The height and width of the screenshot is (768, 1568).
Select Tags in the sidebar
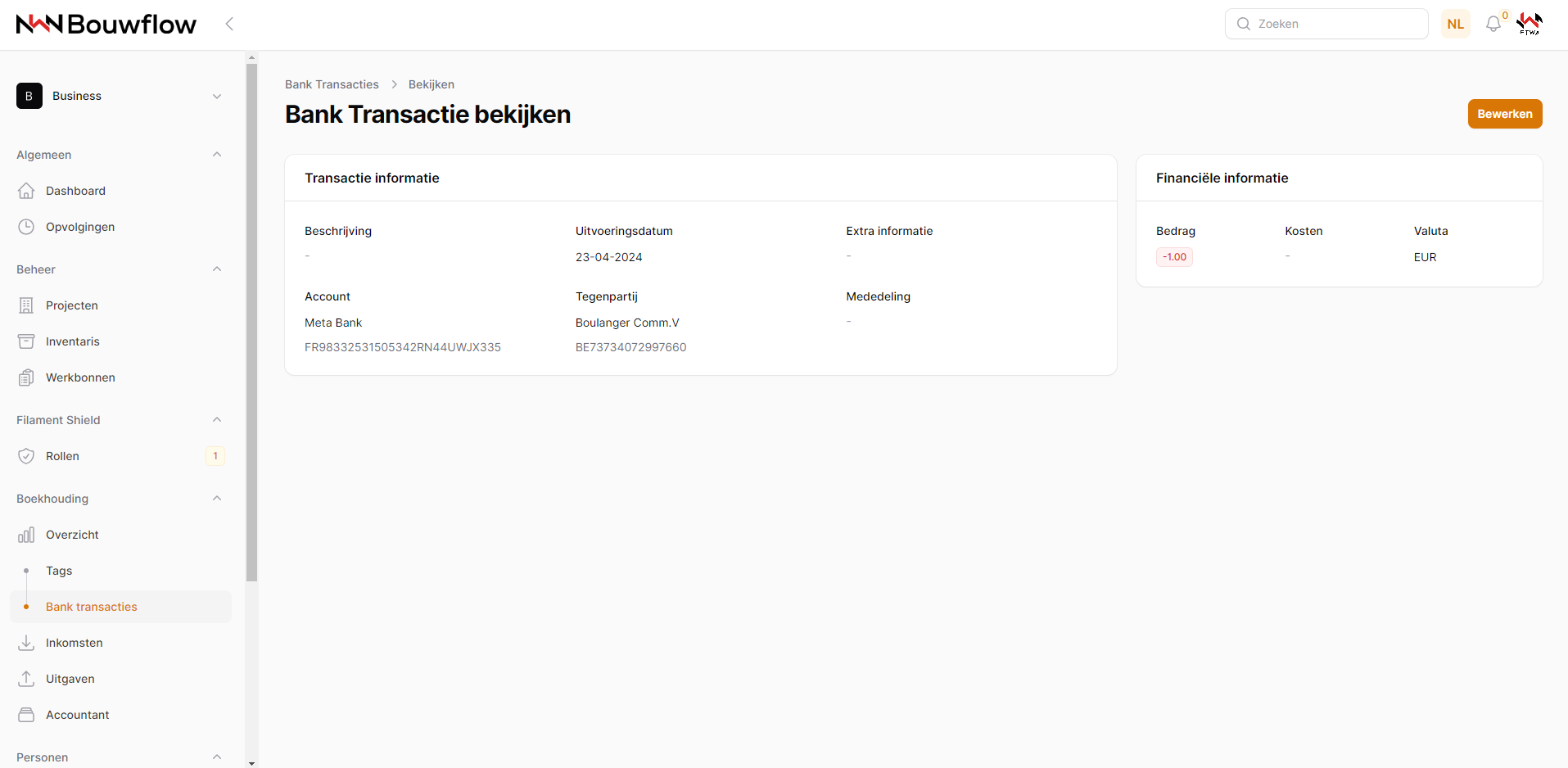point(59,571)
